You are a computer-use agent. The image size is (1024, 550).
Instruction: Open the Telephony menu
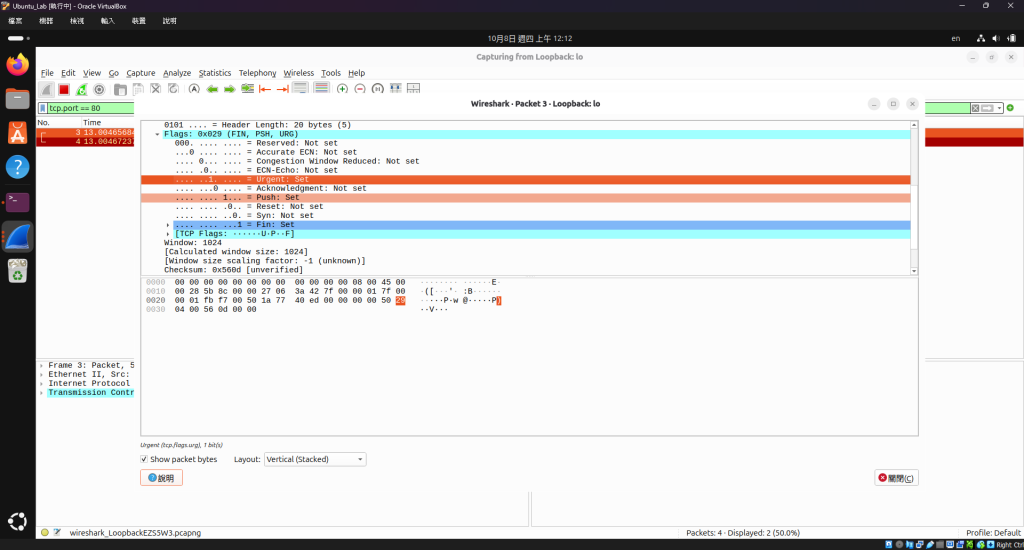pos(257,73)
